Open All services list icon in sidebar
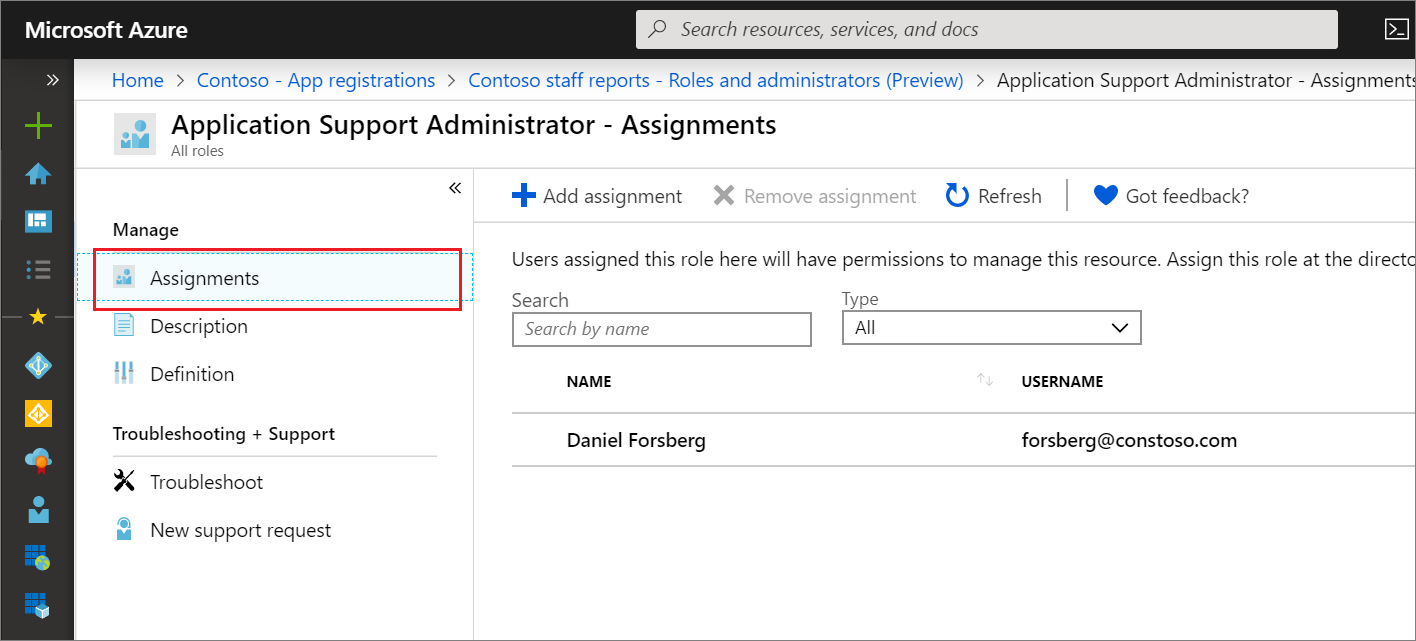The width and height of the screenshot is (1416, 641). pyautogui.click(x=38, y=269)
